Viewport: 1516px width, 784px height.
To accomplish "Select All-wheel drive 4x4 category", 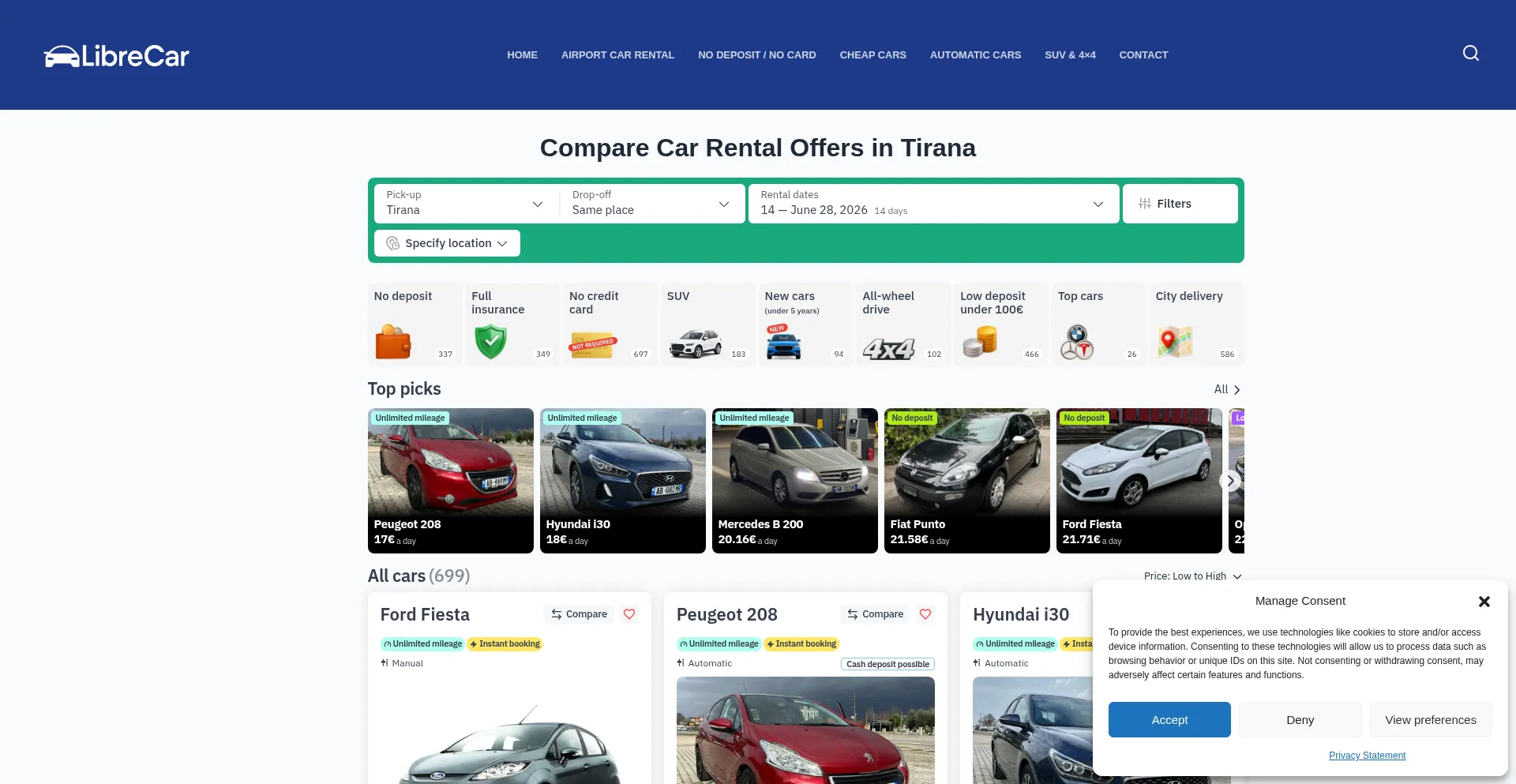I will 903,324.
